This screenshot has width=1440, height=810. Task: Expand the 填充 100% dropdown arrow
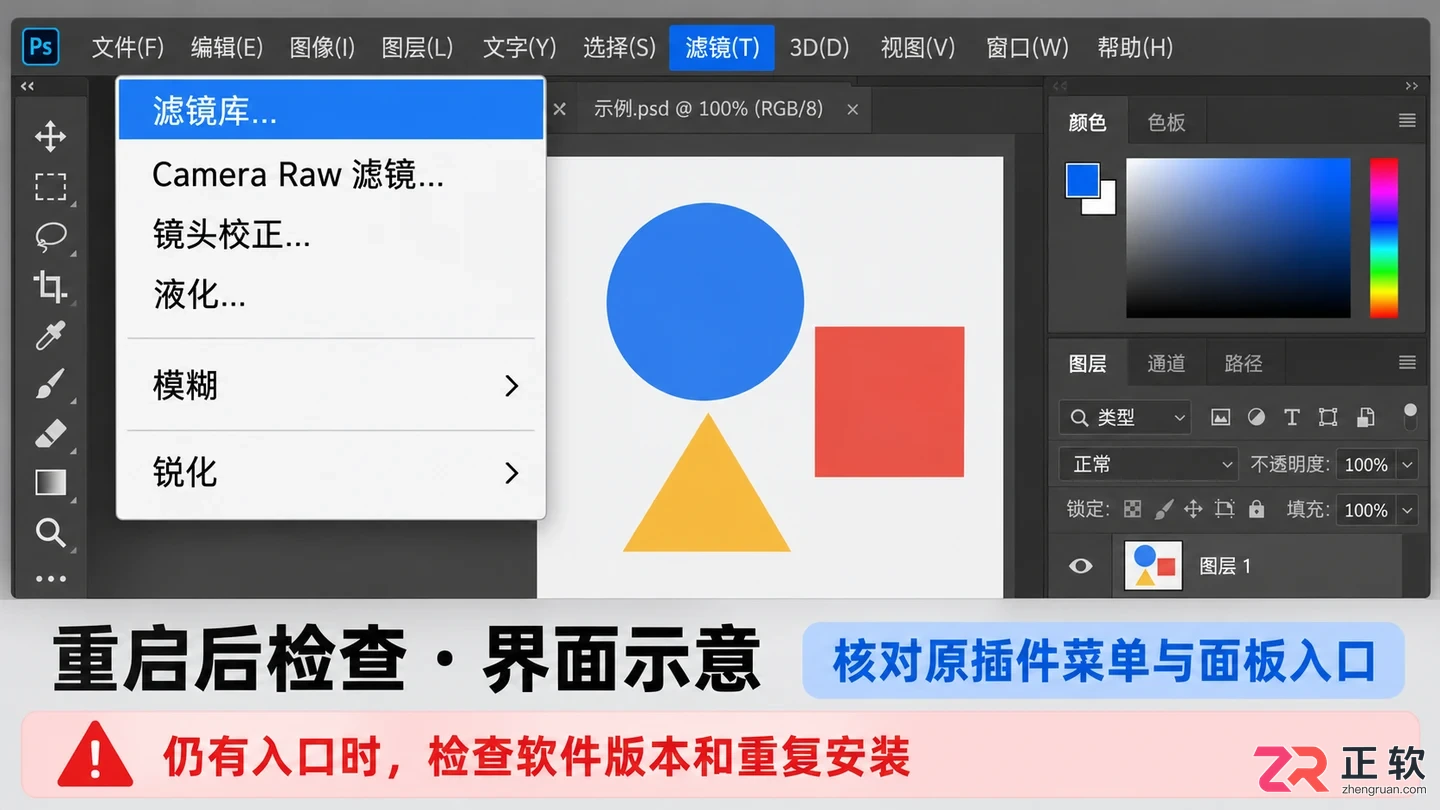coord(1407,510)
